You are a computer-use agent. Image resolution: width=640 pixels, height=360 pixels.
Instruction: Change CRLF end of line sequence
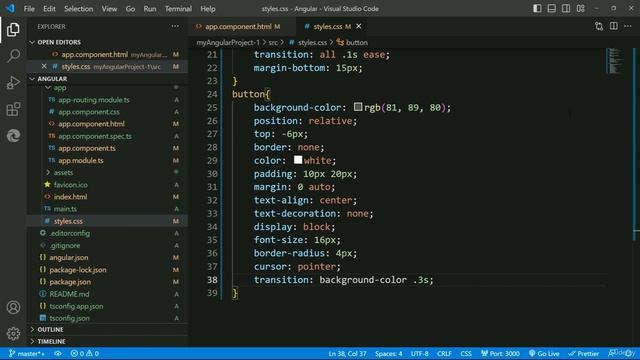click(444, 353)
